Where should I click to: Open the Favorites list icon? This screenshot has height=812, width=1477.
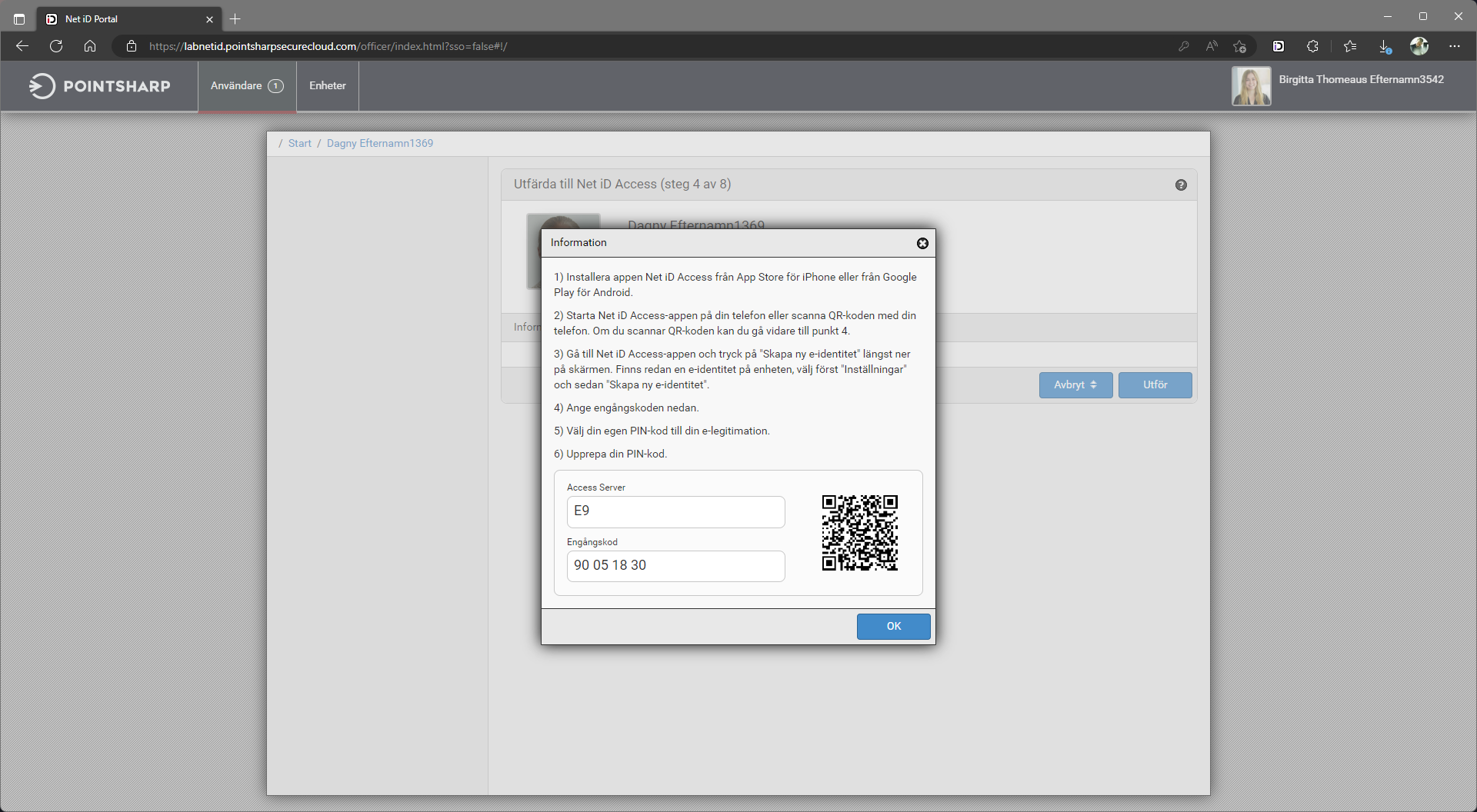coord(1350,46)
